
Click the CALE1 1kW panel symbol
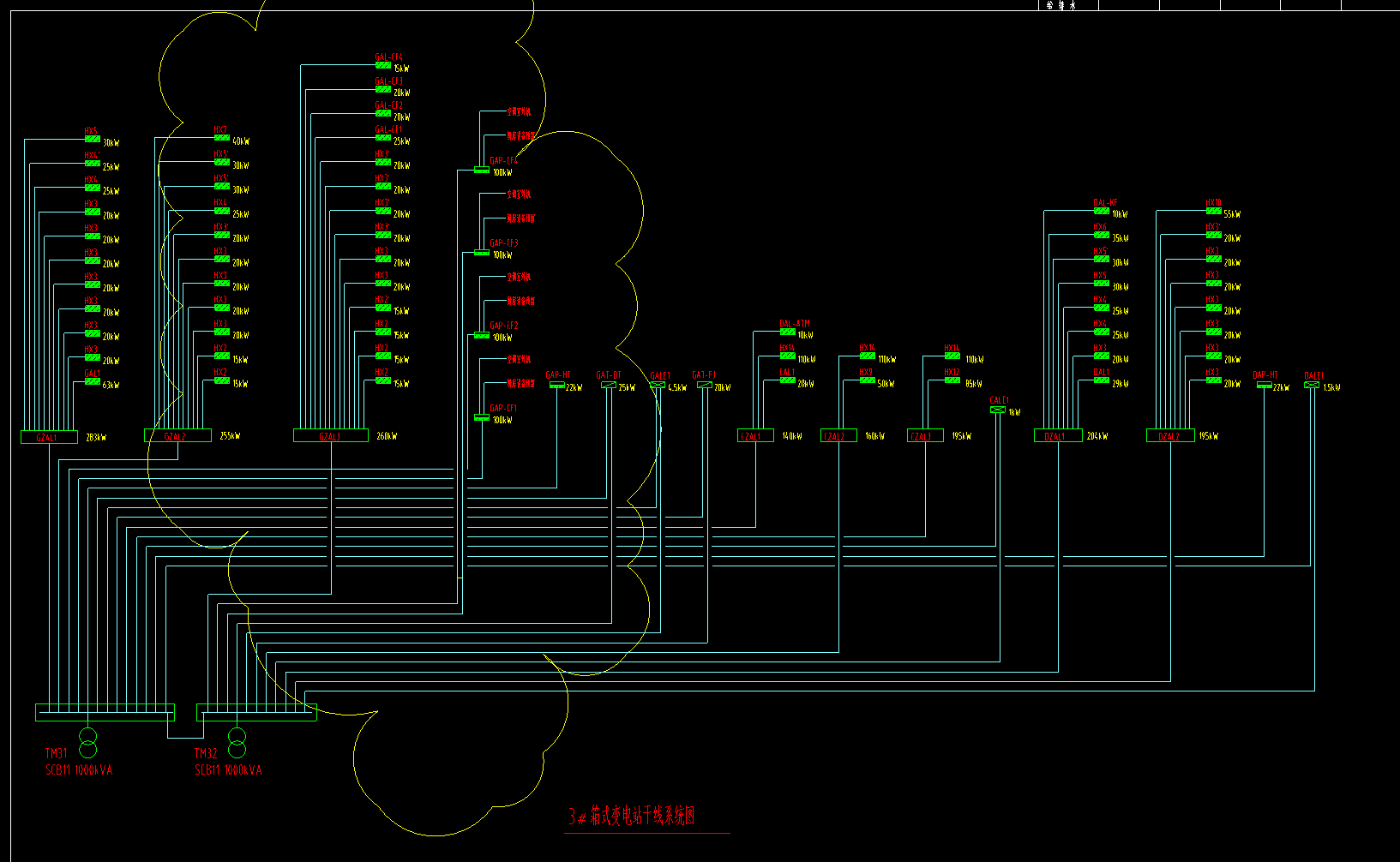click(x=998, y=410)
